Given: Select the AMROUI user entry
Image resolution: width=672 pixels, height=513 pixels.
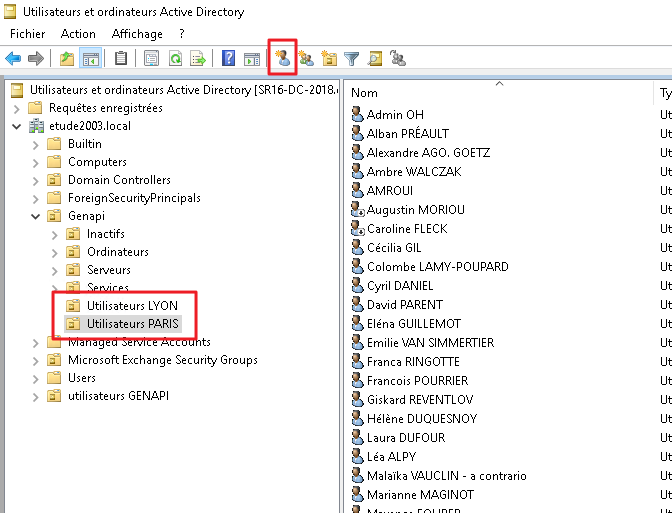Looking at the screenshot, I should pos(390,191).
